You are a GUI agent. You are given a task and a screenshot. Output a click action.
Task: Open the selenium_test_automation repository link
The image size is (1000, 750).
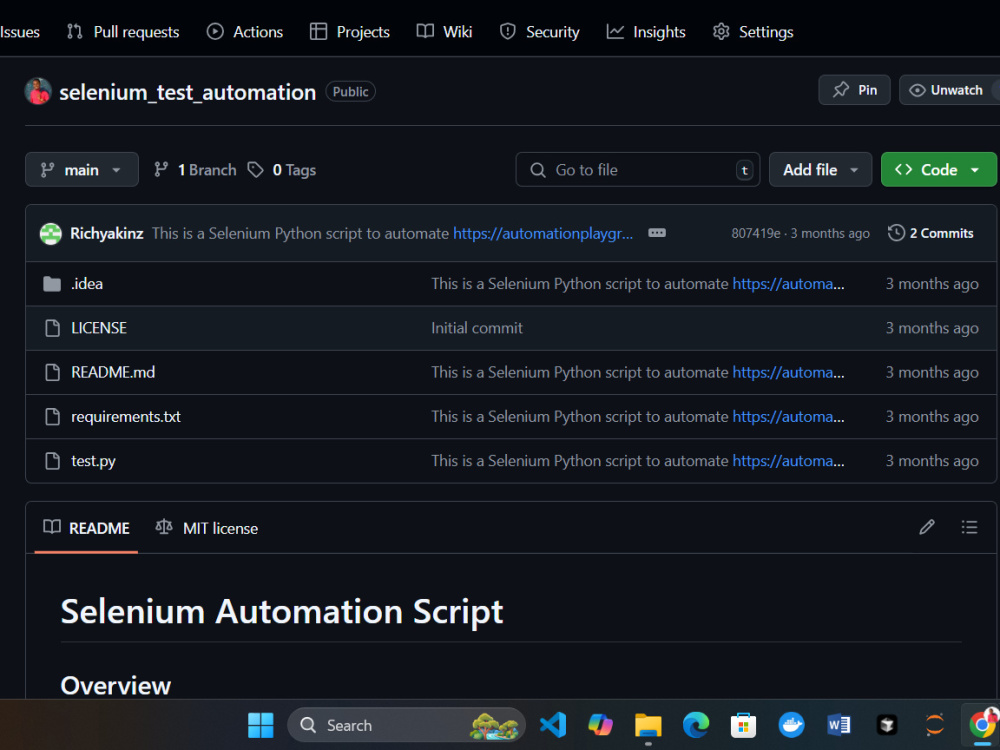tap(188, 92)
